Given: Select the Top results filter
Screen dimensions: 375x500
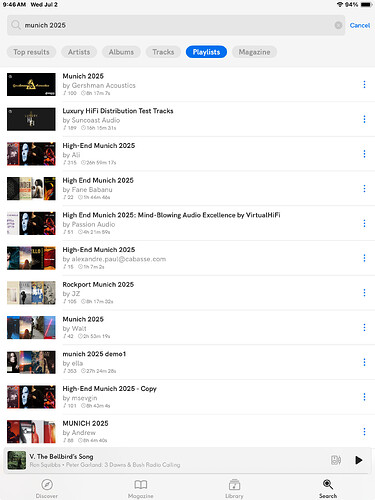Looking at the screenshot, I should click(31, 52).
